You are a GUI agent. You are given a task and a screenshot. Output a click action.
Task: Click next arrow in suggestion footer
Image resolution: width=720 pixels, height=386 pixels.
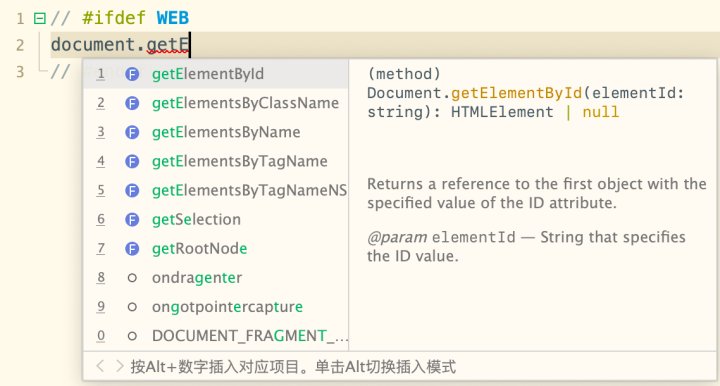[x=119, y=366]
